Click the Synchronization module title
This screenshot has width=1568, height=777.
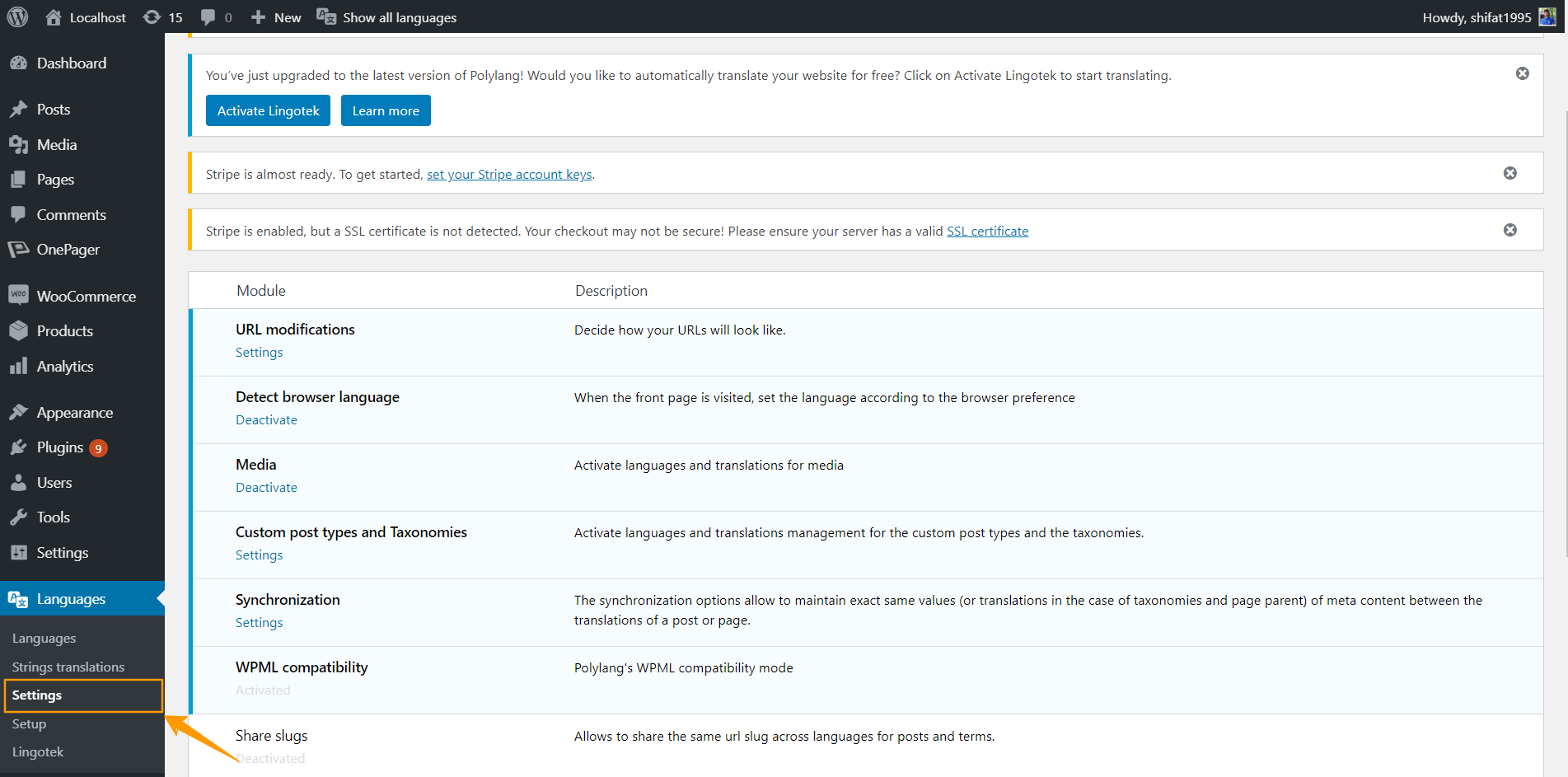click(288, 600)
